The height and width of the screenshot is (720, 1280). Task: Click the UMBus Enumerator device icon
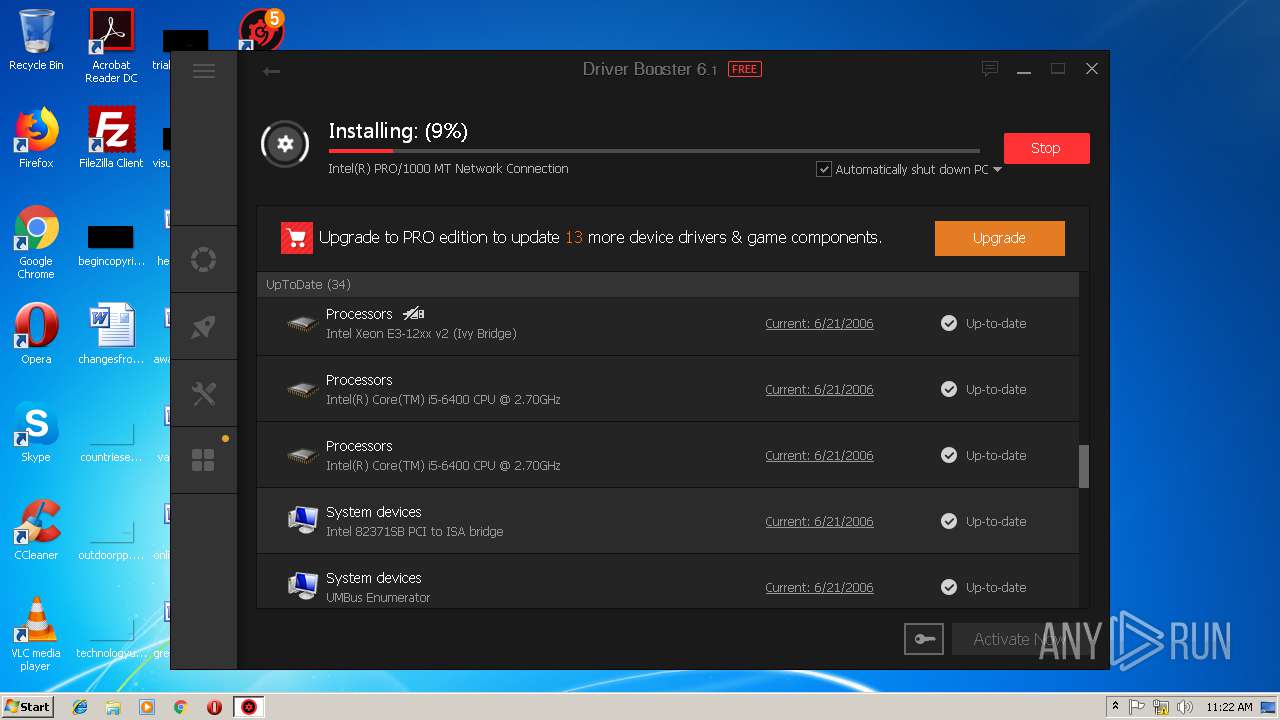tap(302, 586)
